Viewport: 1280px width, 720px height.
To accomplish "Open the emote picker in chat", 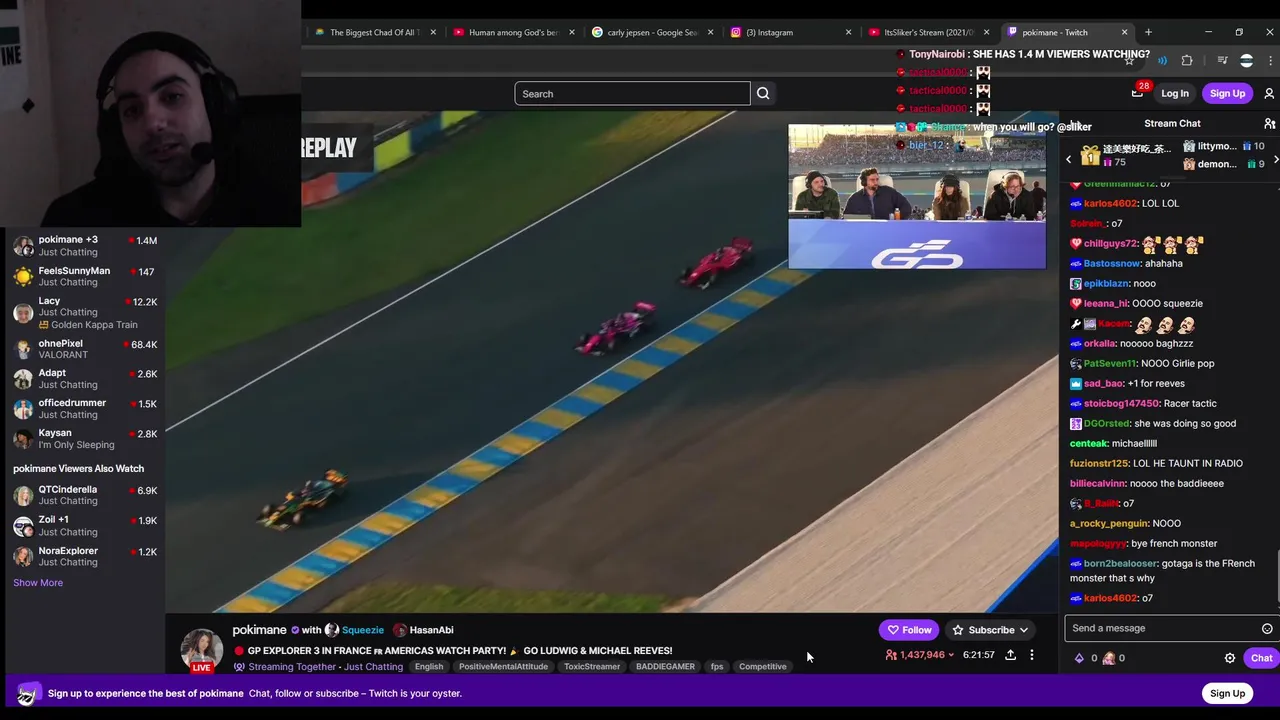I will pos(1267,629).
